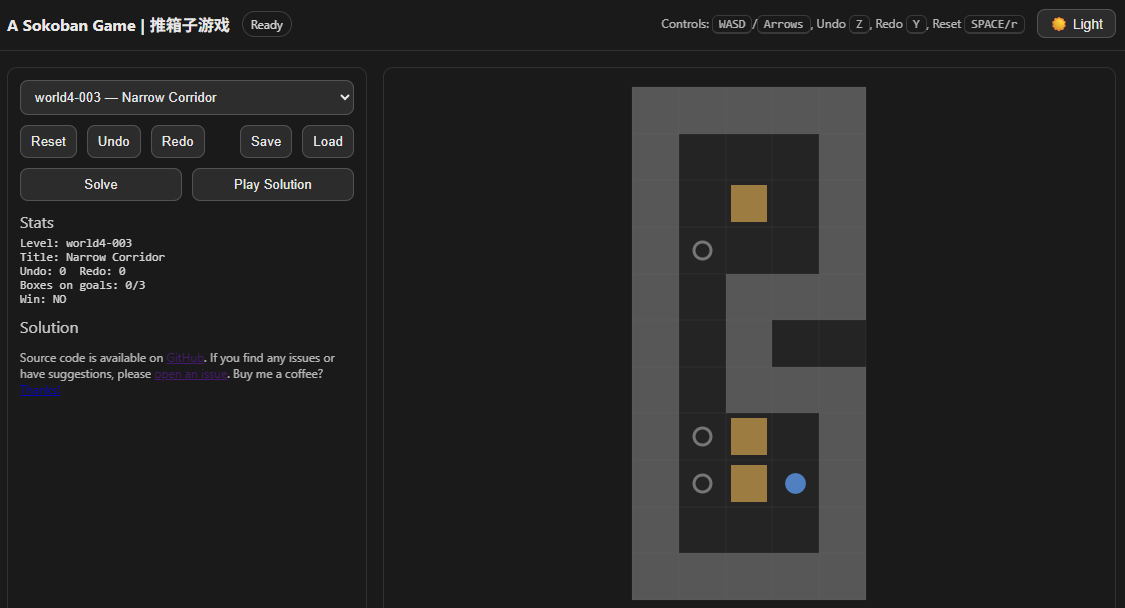Click Play Solution button
Viewport: 1125px width, 608px height.
[273, 184]
